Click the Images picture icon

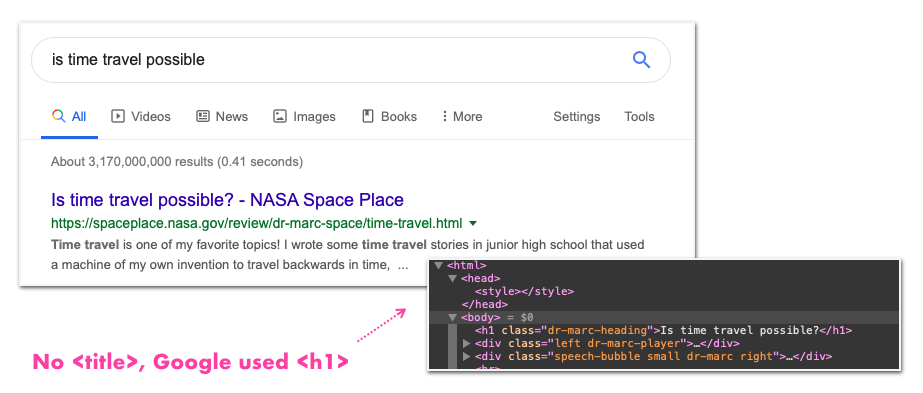pos(280,116)
